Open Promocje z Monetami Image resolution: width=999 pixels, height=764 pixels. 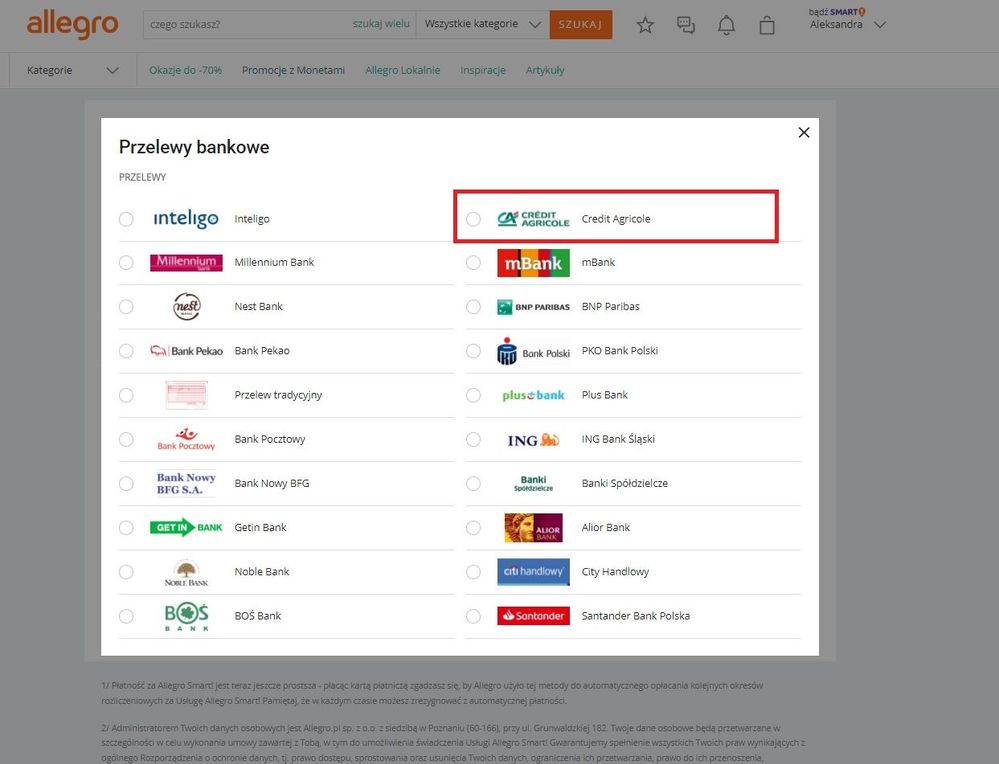click(x=293, y=70)
